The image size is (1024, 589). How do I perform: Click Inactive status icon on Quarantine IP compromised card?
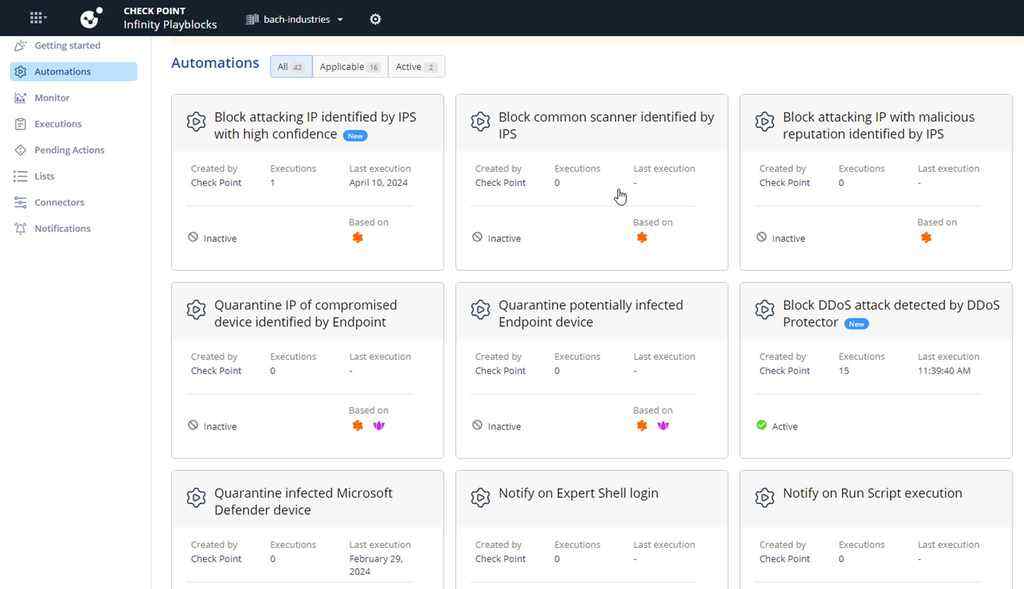pos(193,425)
